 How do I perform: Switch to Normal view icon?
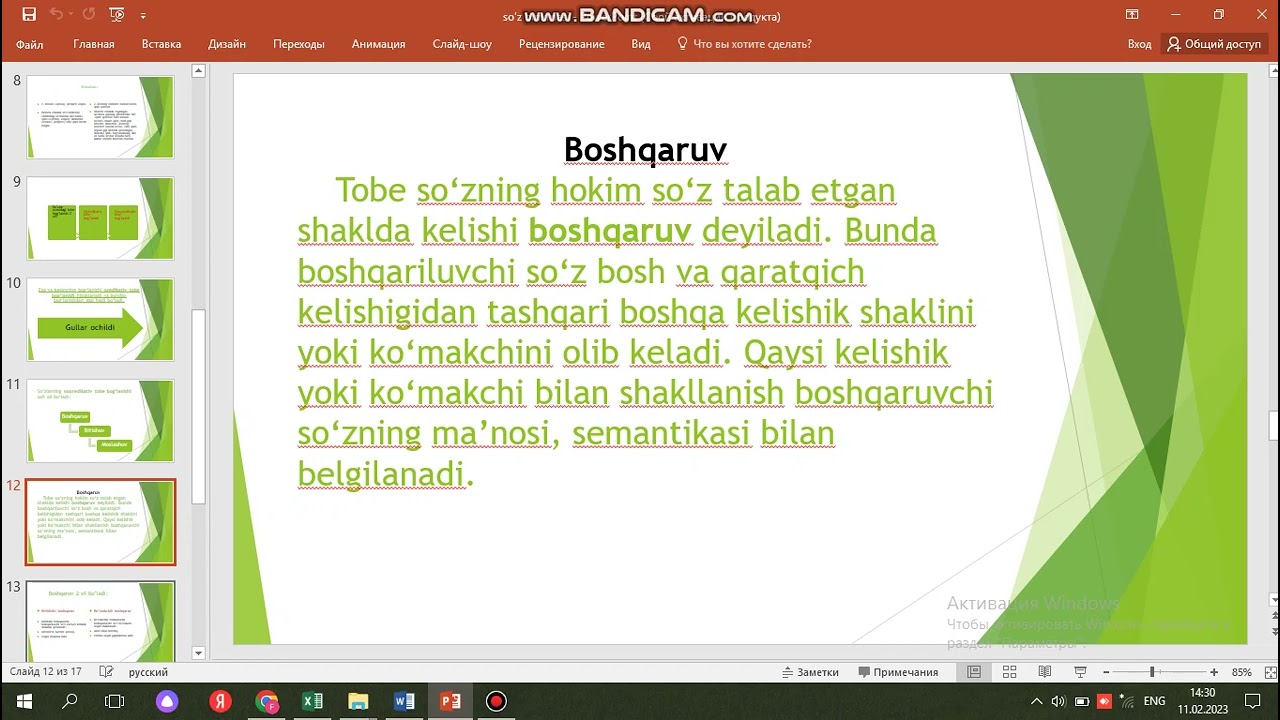click(973, 672)
